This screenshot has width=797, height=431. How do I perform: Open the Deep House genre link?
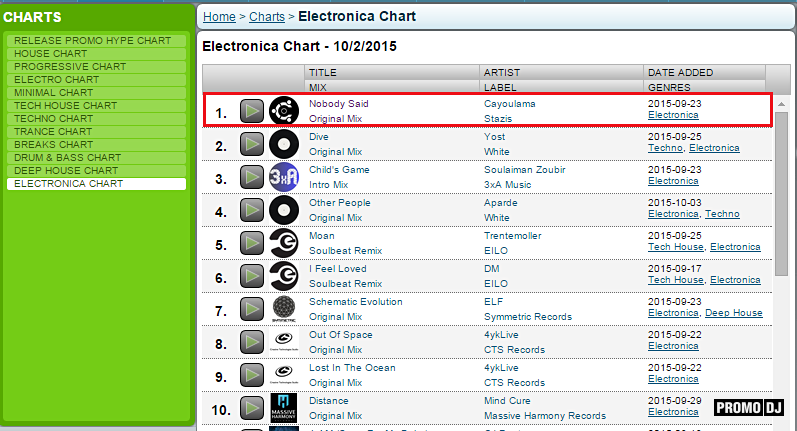tap(734, 313)
